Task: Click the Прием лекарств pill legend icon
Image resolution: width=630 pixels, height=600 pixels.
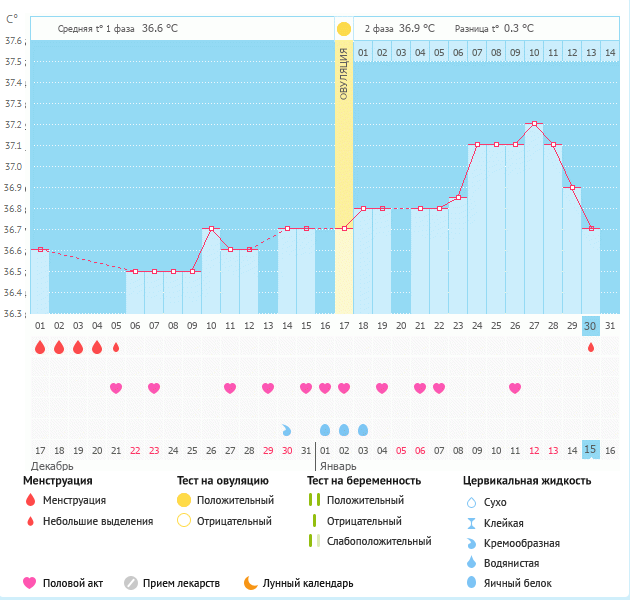Action: [130, 582]
